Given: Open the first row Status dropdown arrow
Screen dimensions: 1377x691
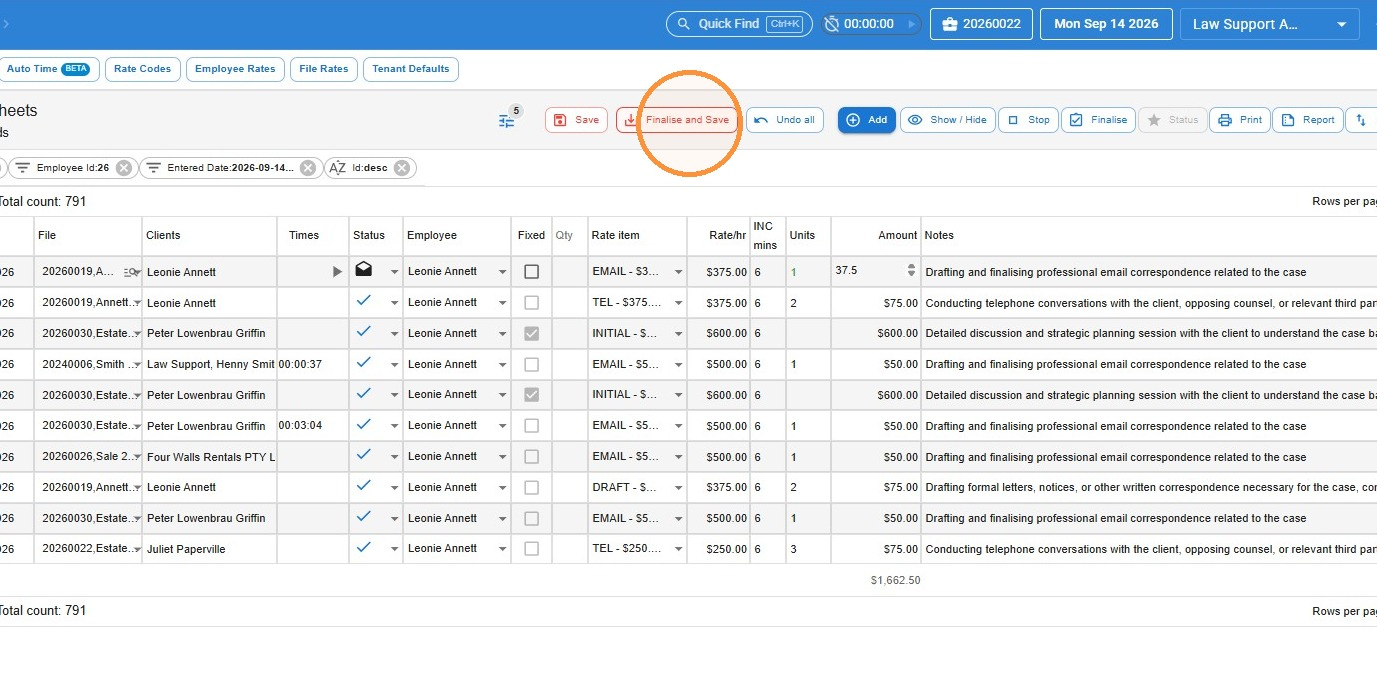Looking at the screenshot, I should [394, 272].
